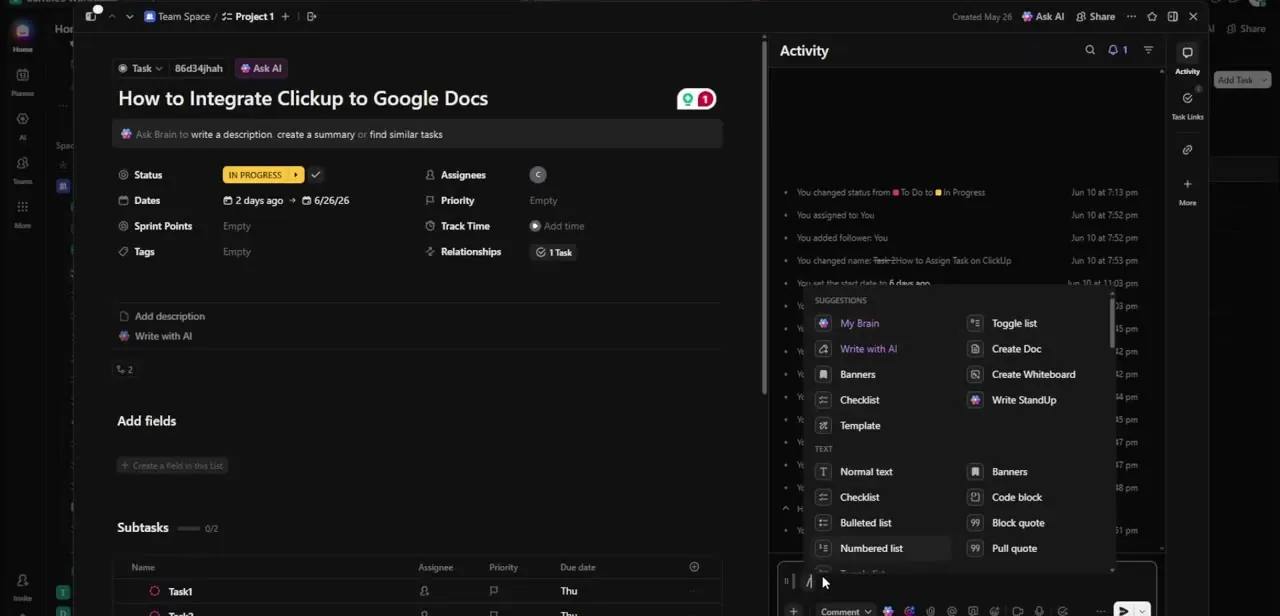Click Add description

pyautogui.click(x=162, y=316)
